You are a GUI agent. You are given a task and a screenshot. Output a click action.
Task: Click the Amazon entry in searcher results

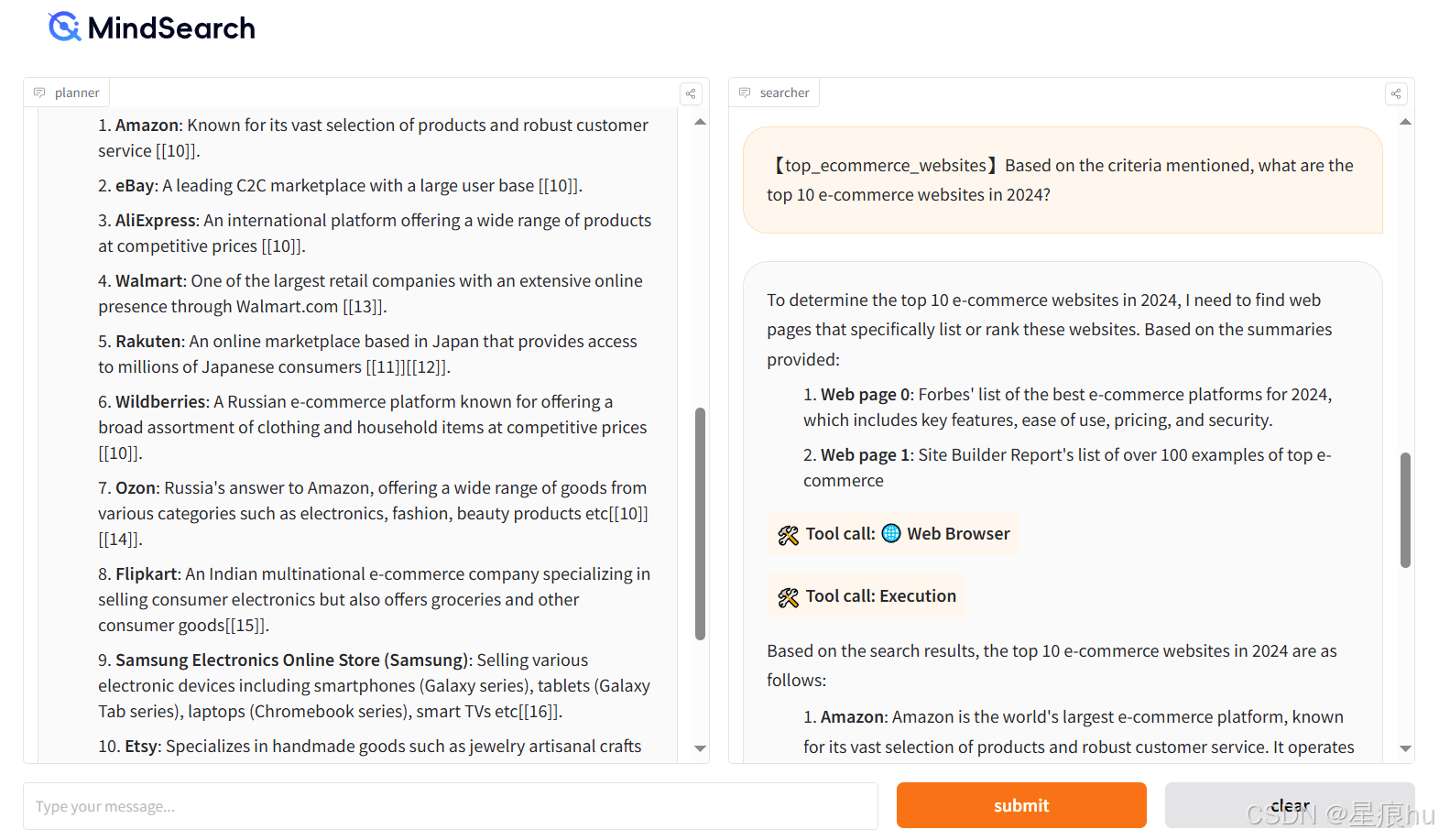pyautogui.click(x=1079, y=732)
